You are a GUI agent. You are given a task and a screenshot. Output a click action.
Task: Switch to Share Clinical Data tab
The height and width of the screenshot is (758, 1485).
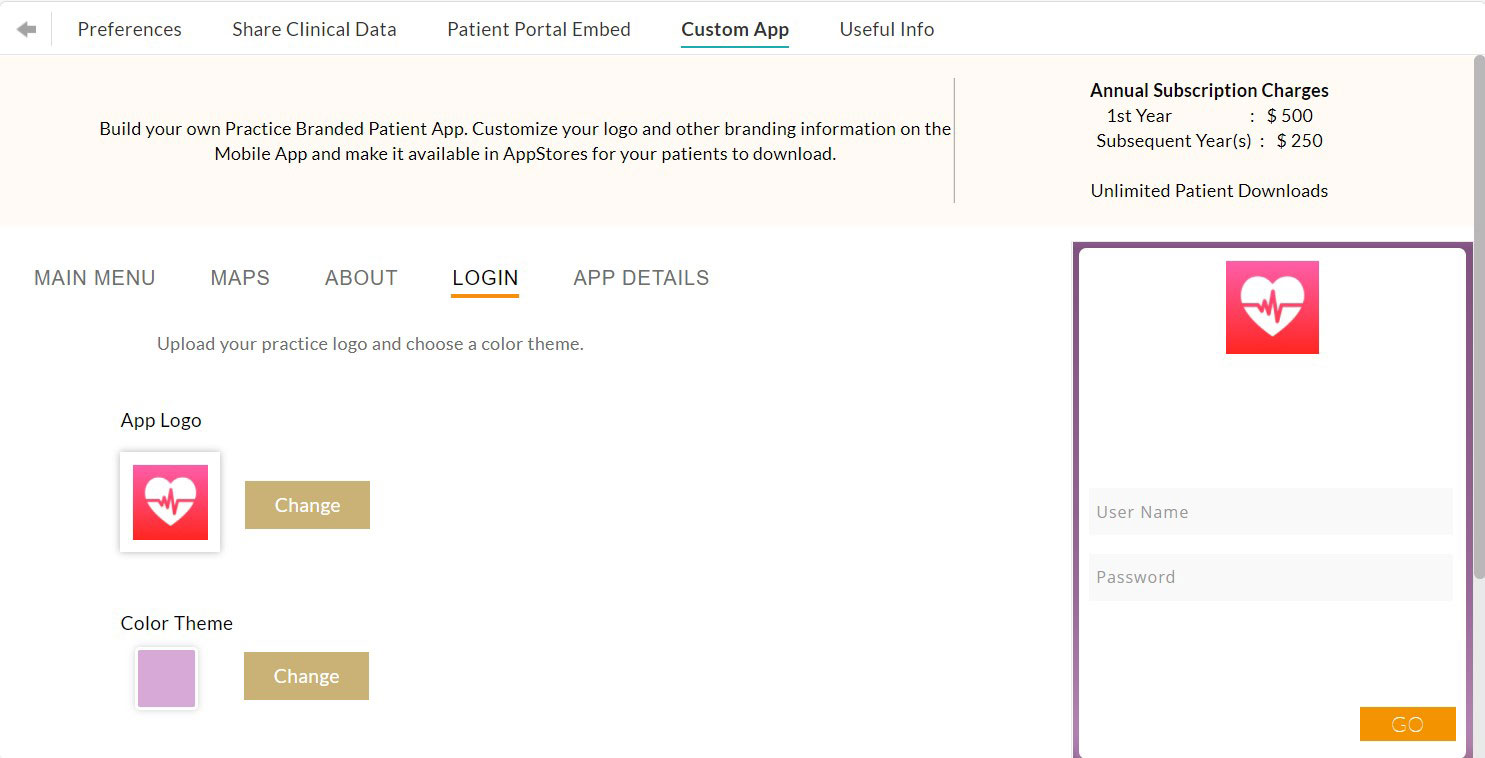[x=314, y=29]
